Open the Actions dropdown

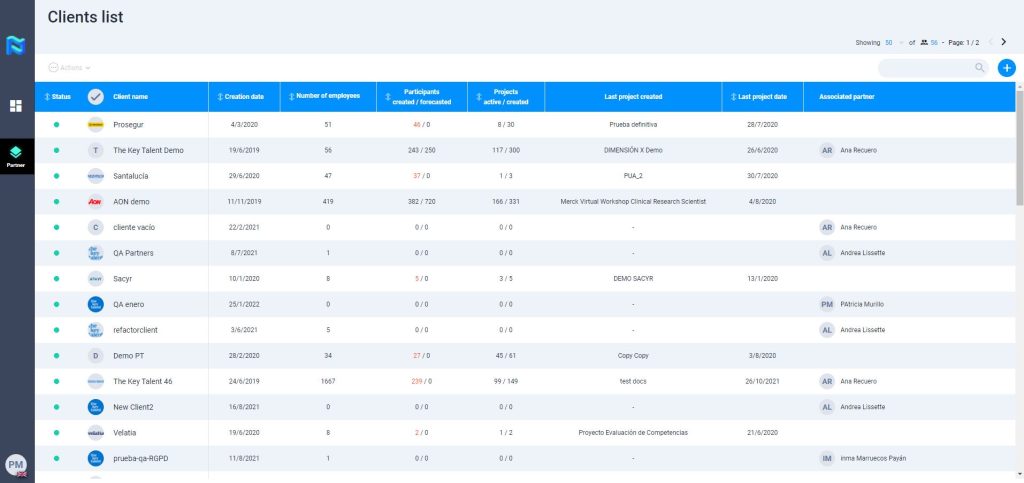pos(70,68)
